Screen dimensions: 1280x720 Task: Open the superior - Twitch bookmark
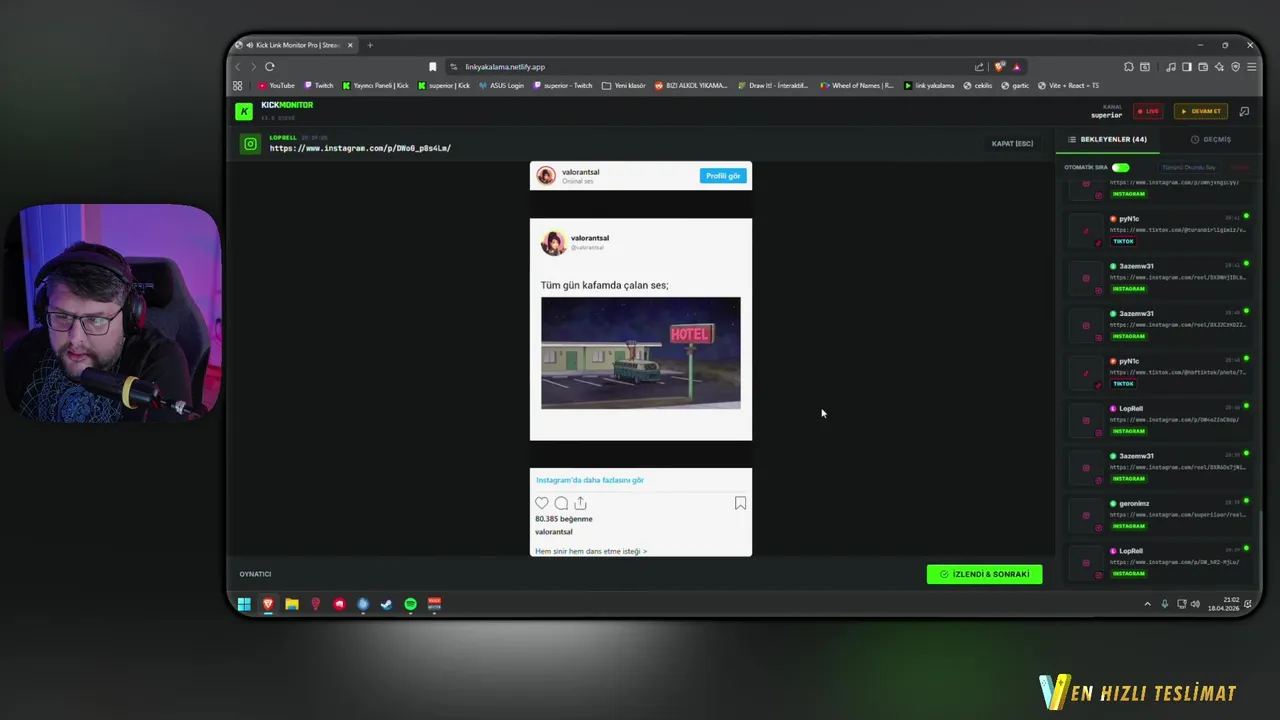563,85
